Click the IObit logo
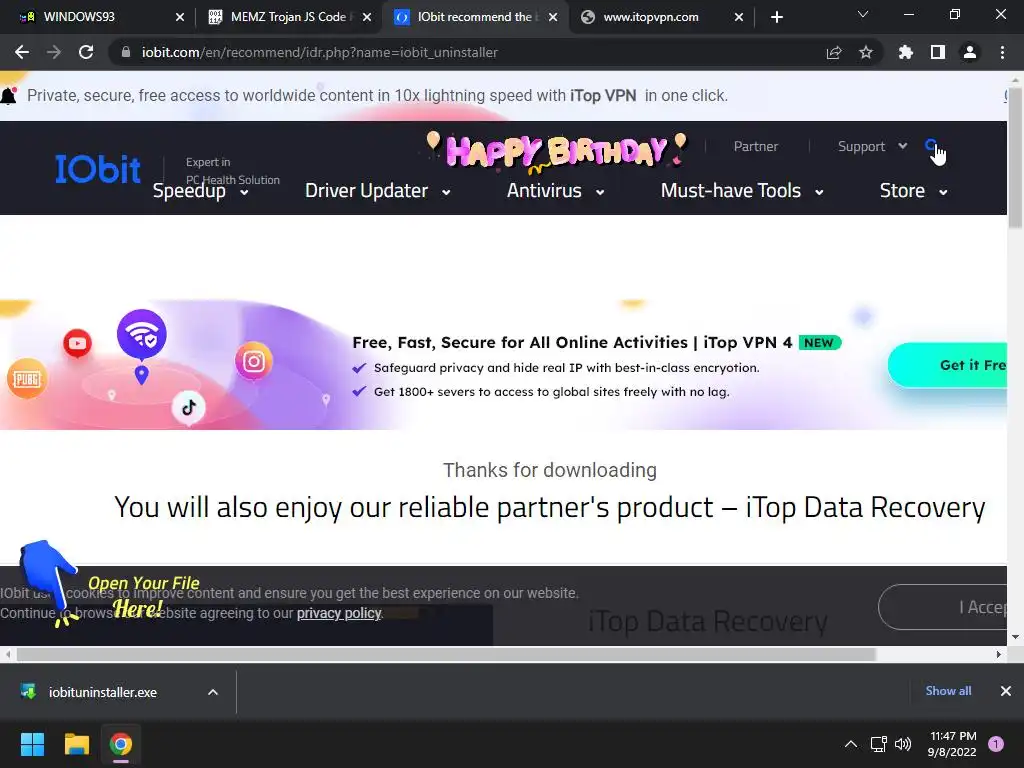The width and height of the screenshot is (1024, 768). tap(98, 169)
